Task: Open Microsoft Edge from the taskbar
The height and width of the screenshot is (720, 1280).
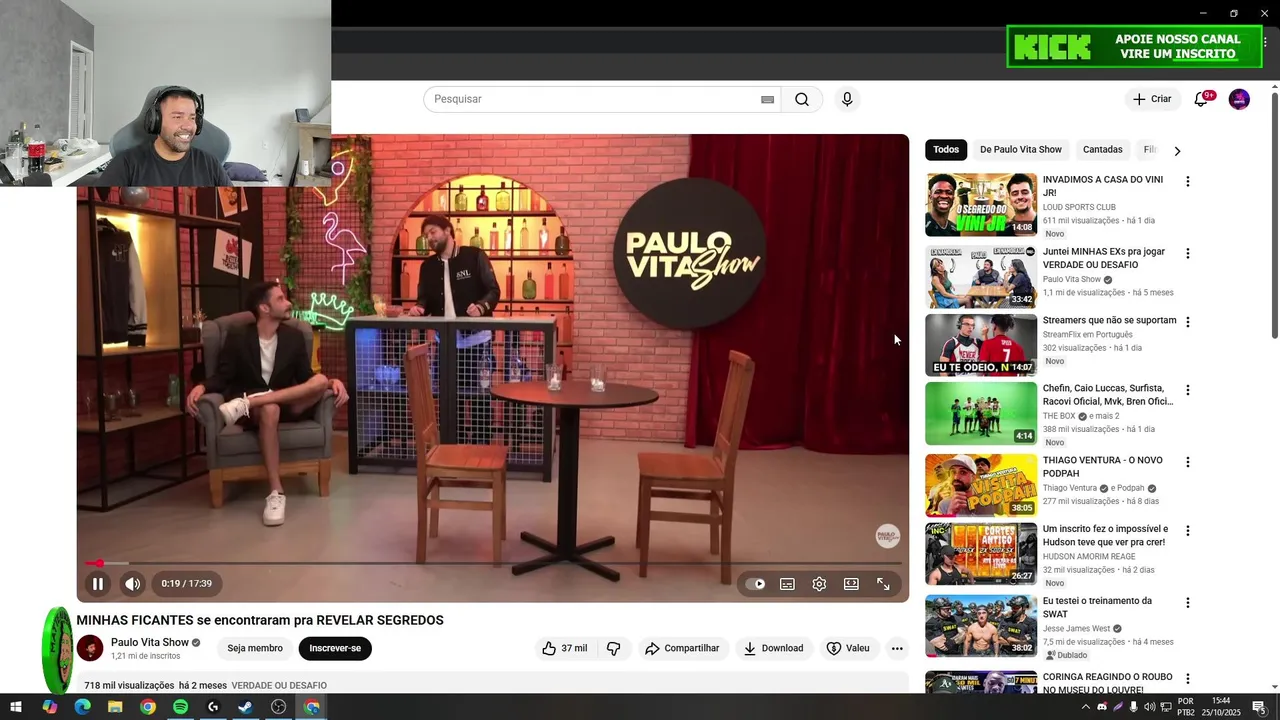Action: click(x=82, y=707)
